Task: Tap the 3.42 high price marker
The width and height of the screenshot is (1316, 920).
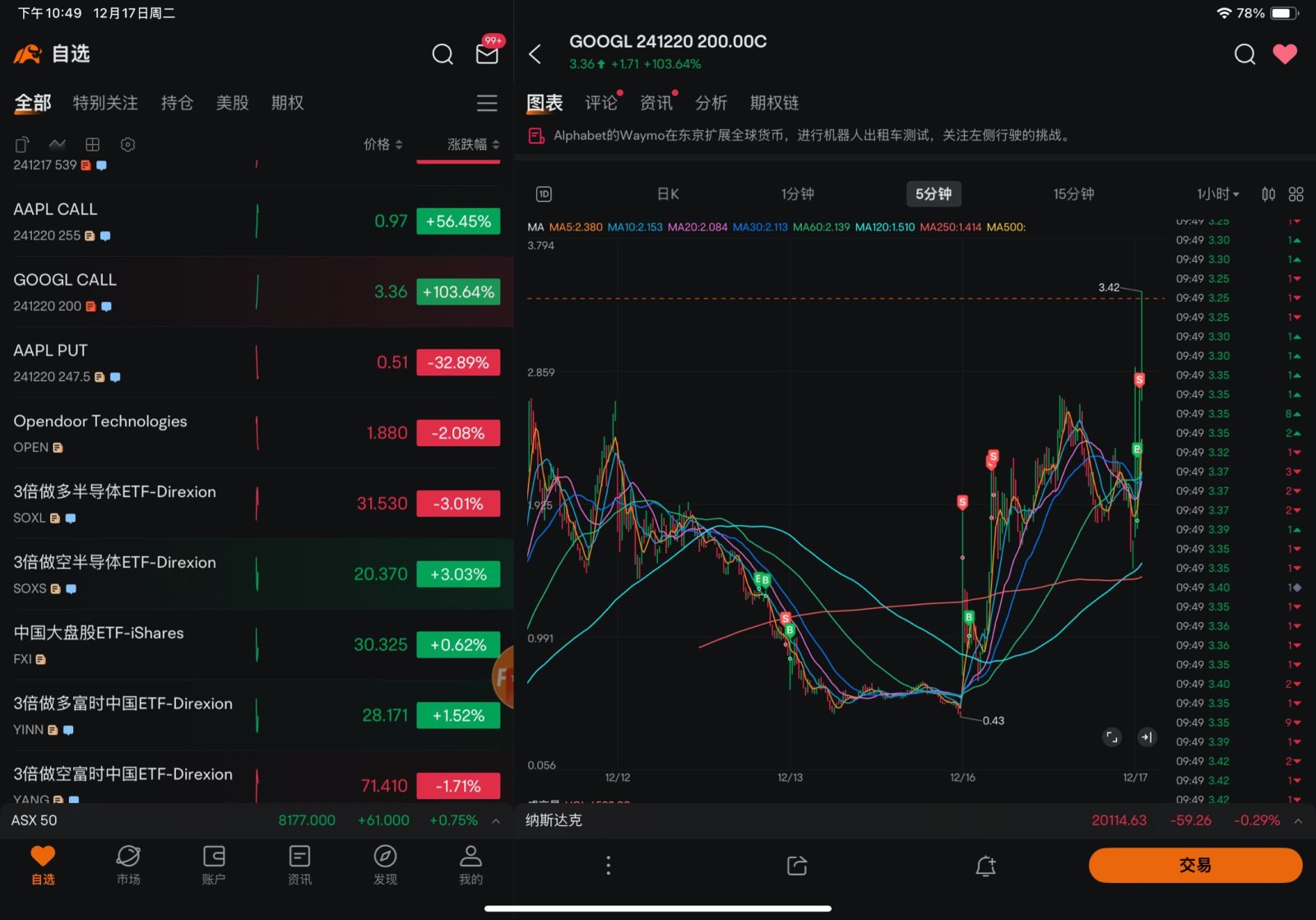Action: [x=1109, y=287]
